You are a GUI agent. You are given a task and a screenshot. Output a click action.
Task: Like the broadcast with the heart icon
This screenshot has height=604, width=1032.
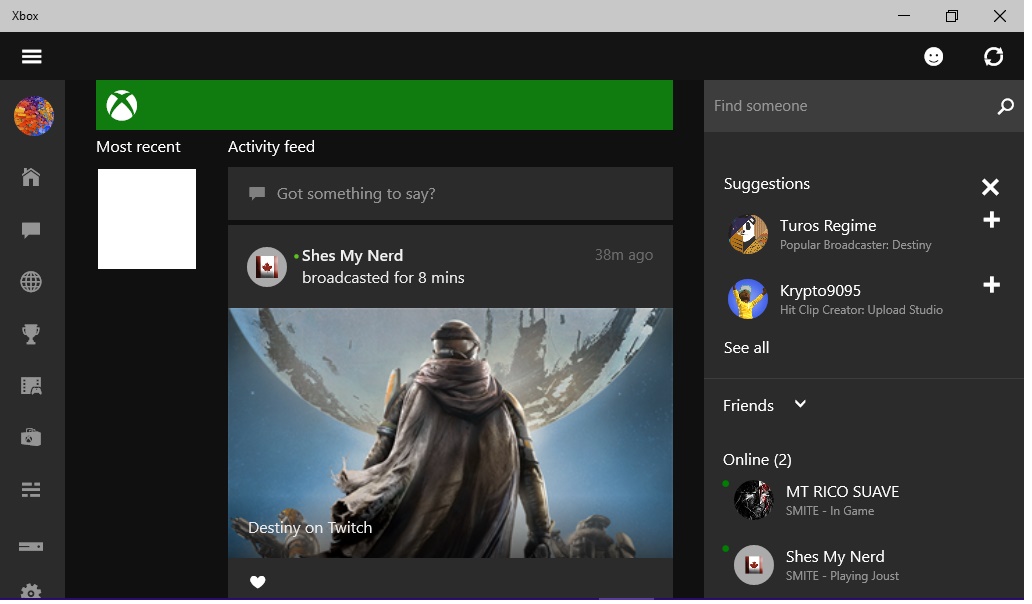click(x=257, y=582)
